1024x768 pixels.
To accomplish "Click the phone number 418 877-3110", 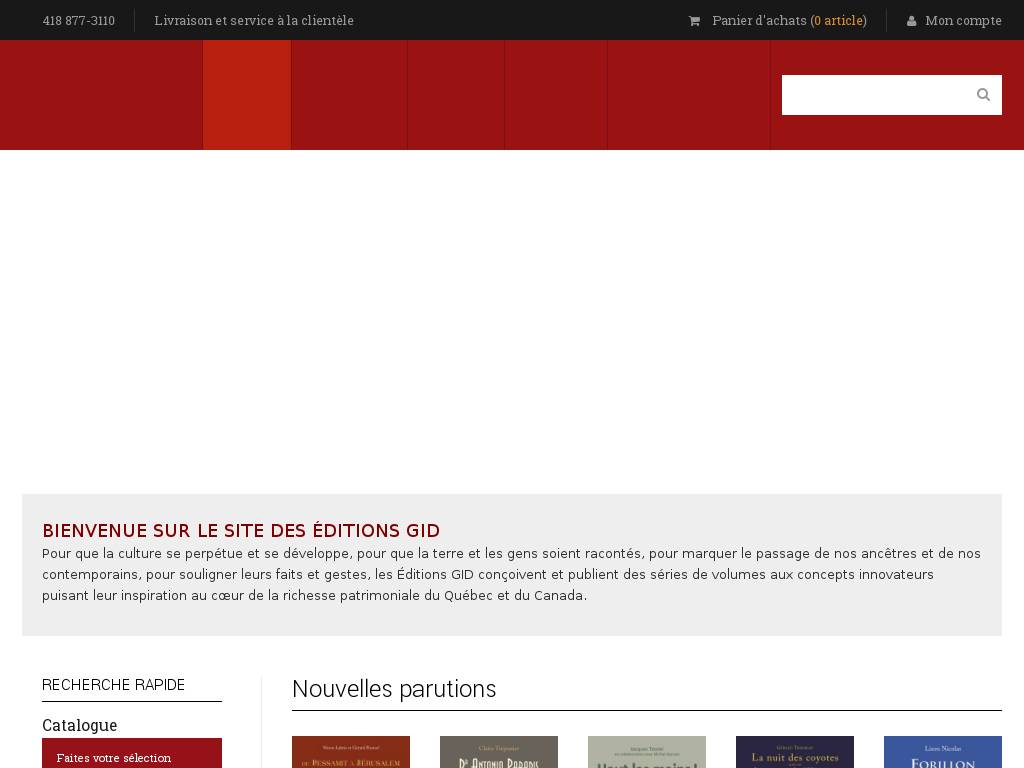I will [x=78, y=21].
